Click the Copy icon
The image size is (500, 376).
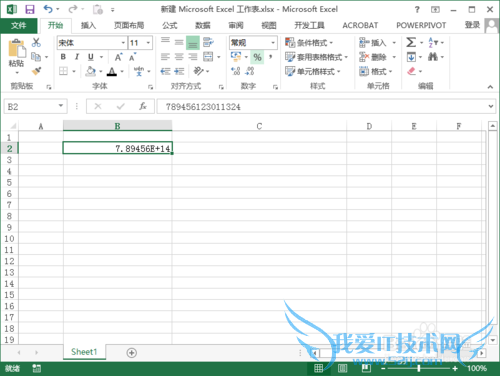(x=36, y=57)
